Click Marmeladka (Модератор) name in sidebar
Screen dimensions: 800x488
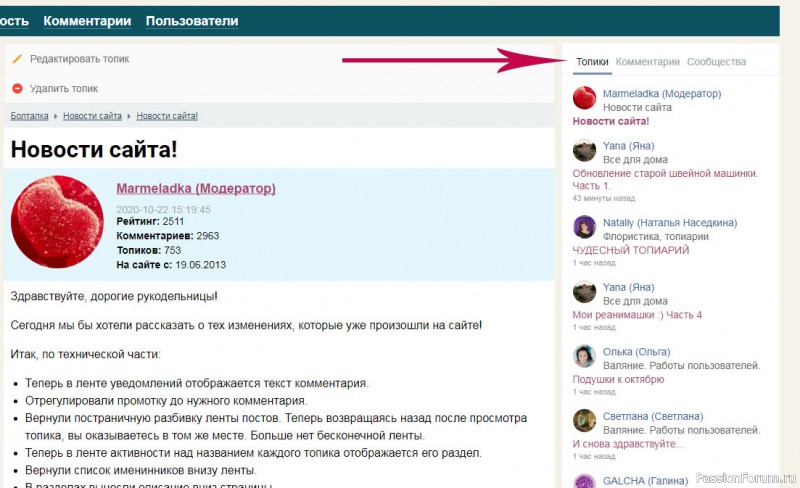pyautogui.click(x=662, y=93)
